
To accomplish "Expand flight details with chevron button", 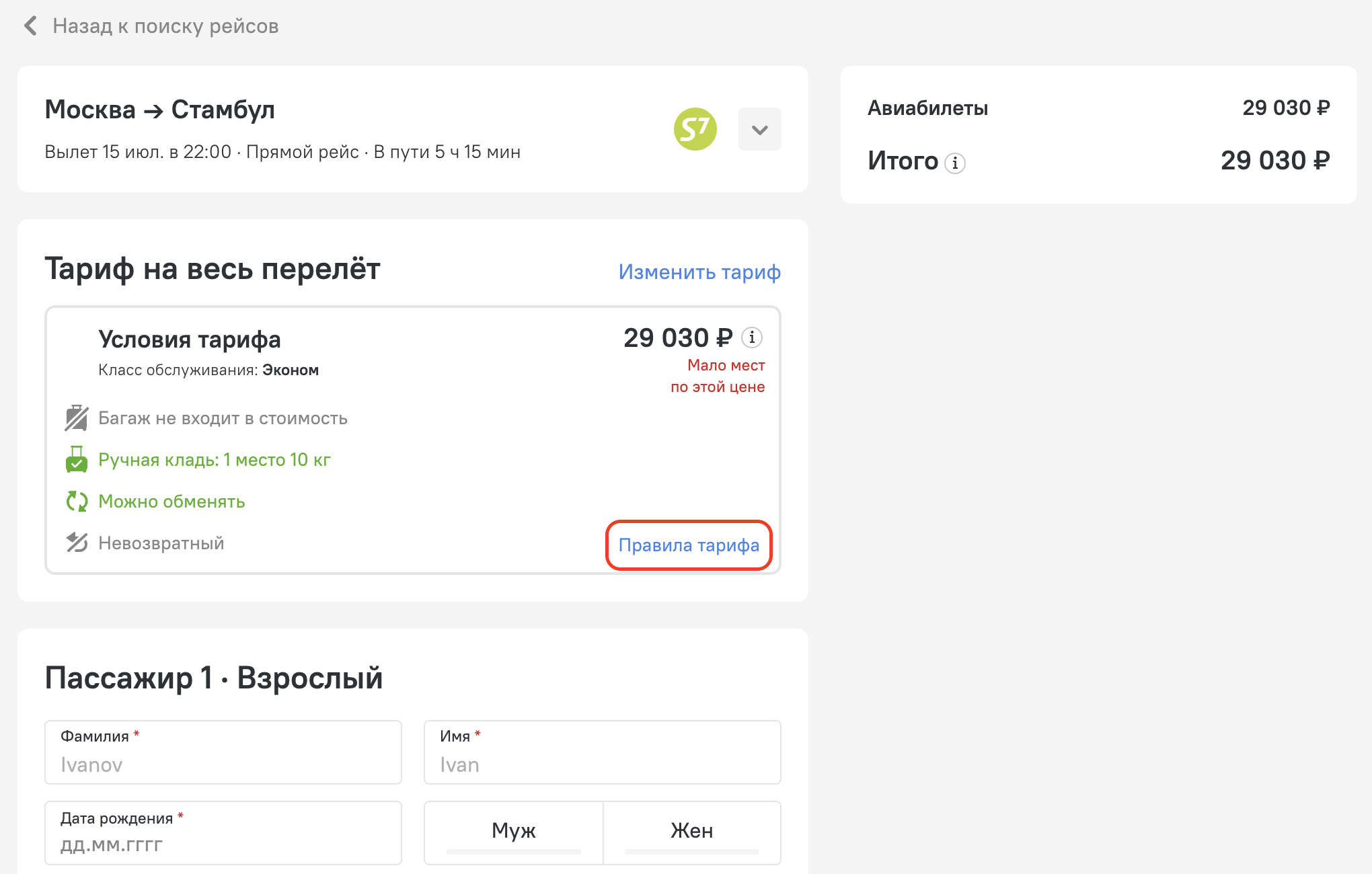I will (x=760, y=129).
